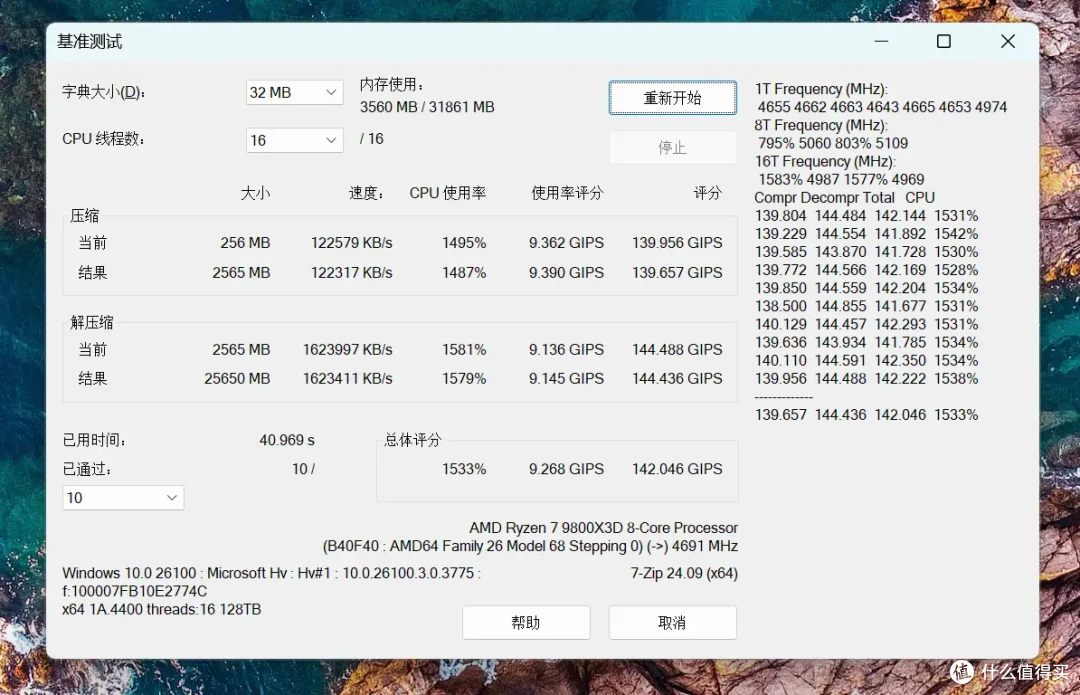Close the 基准测试 benchmark window
The height and width of the screenshot is (695, 1080).
[x=1008, y=41]
